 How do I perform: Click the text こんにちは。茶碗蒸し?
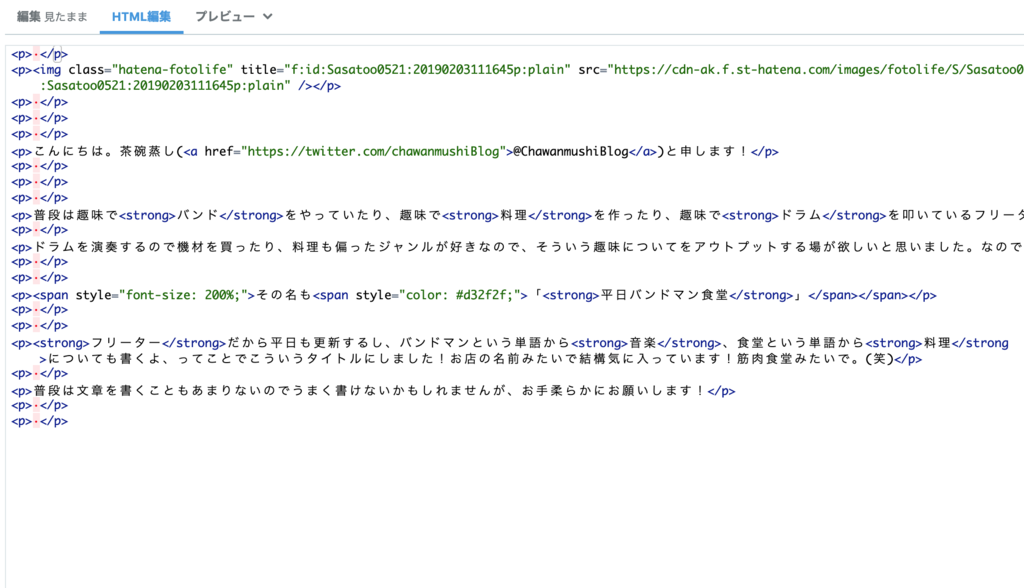click(104, 152)
